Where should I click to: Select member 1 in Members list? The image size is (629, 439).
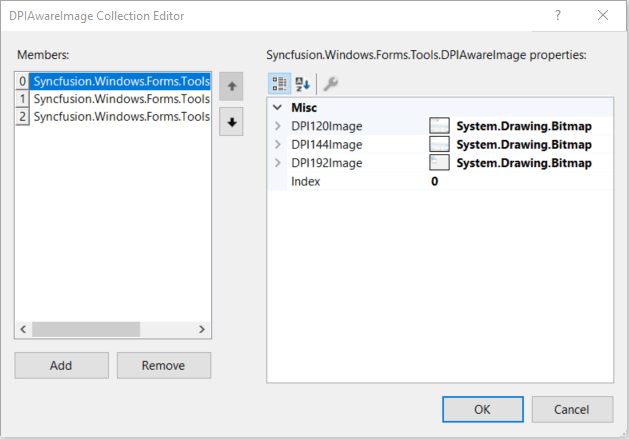pyautogui.click(x=113, y=99)
